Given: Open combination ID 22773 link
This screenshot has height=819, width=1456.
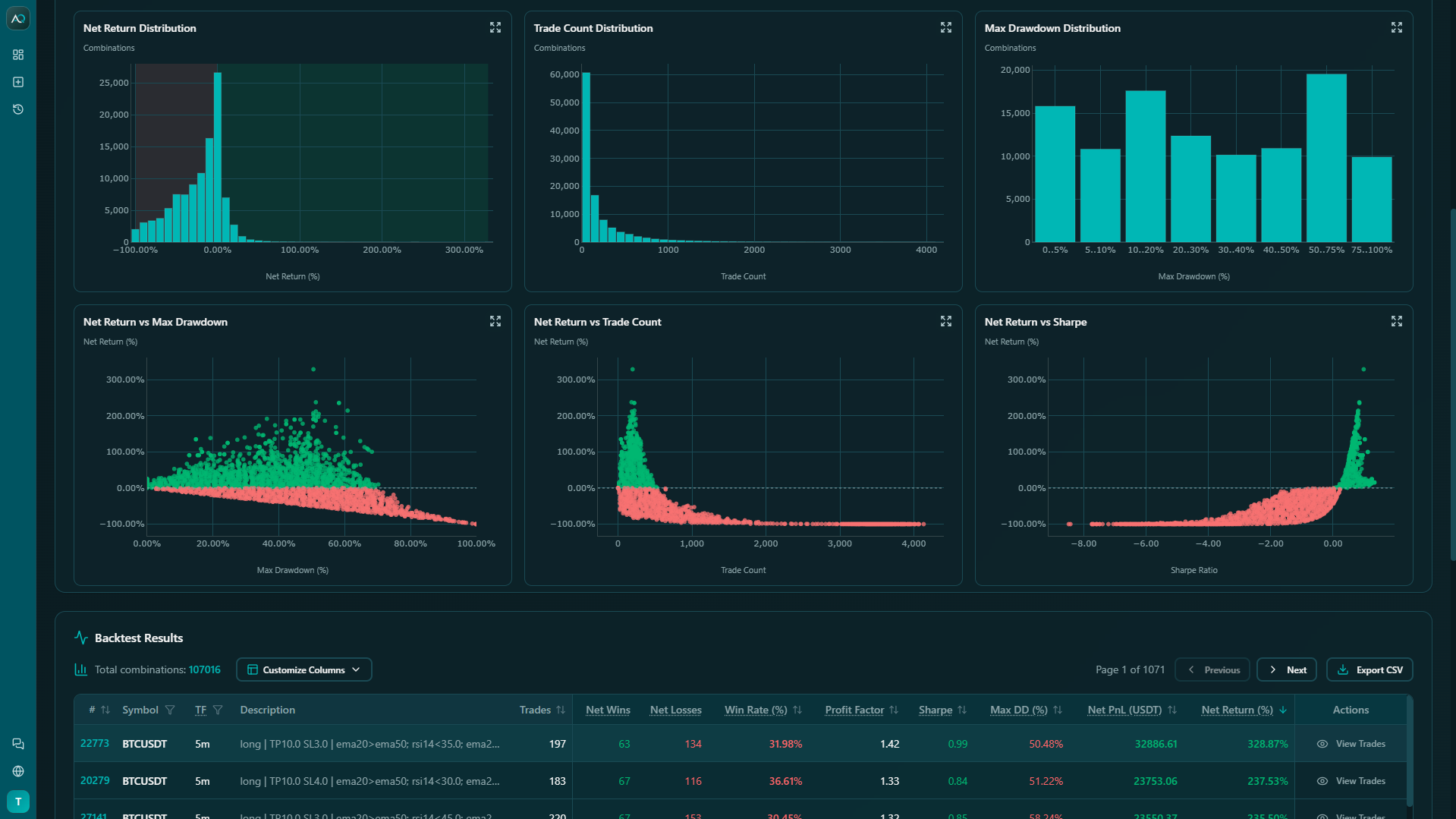Looking at the screenshot, I should pos(95,743).
